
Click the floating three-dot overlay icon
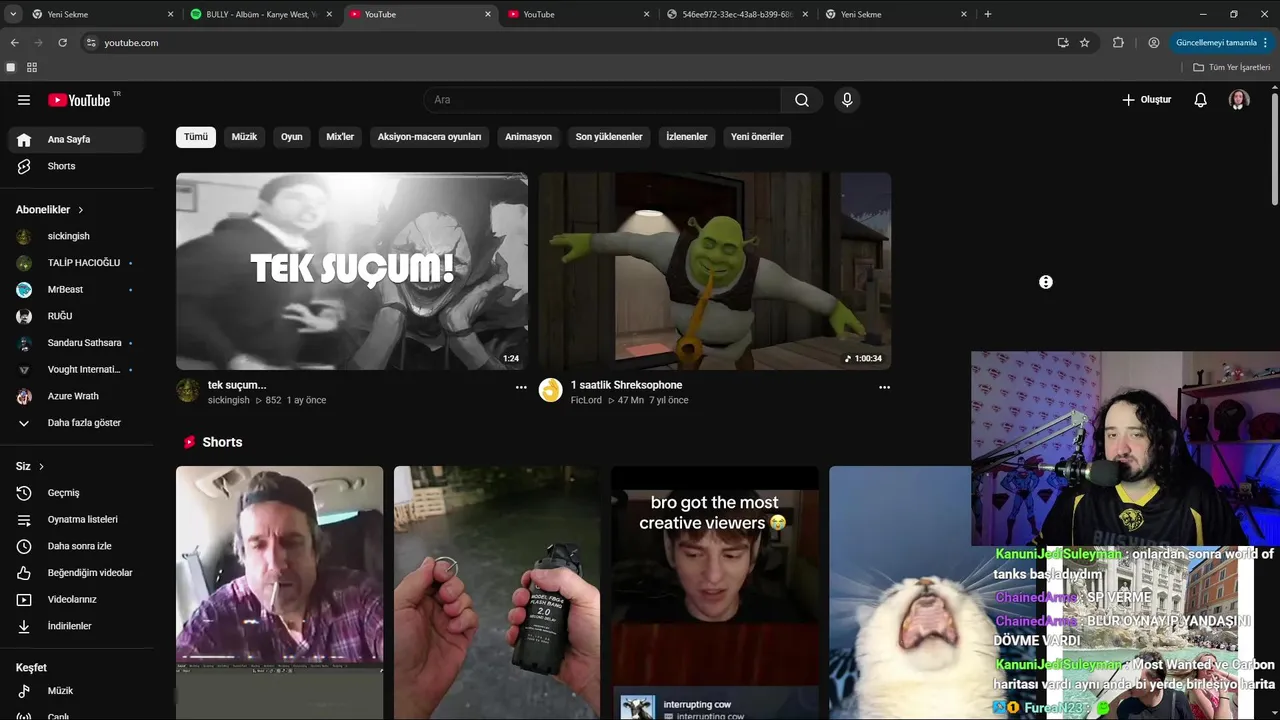1046,282
